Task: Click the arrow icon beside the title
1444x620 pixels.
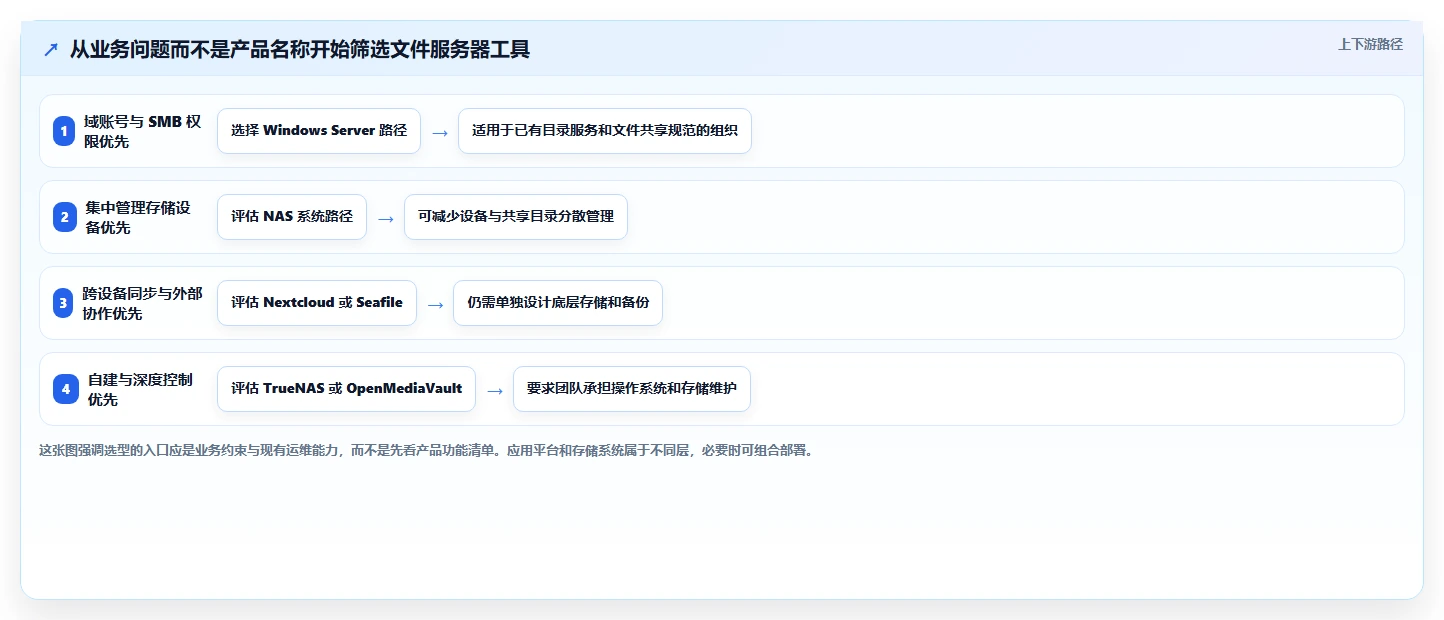Action: coord(51,49)
